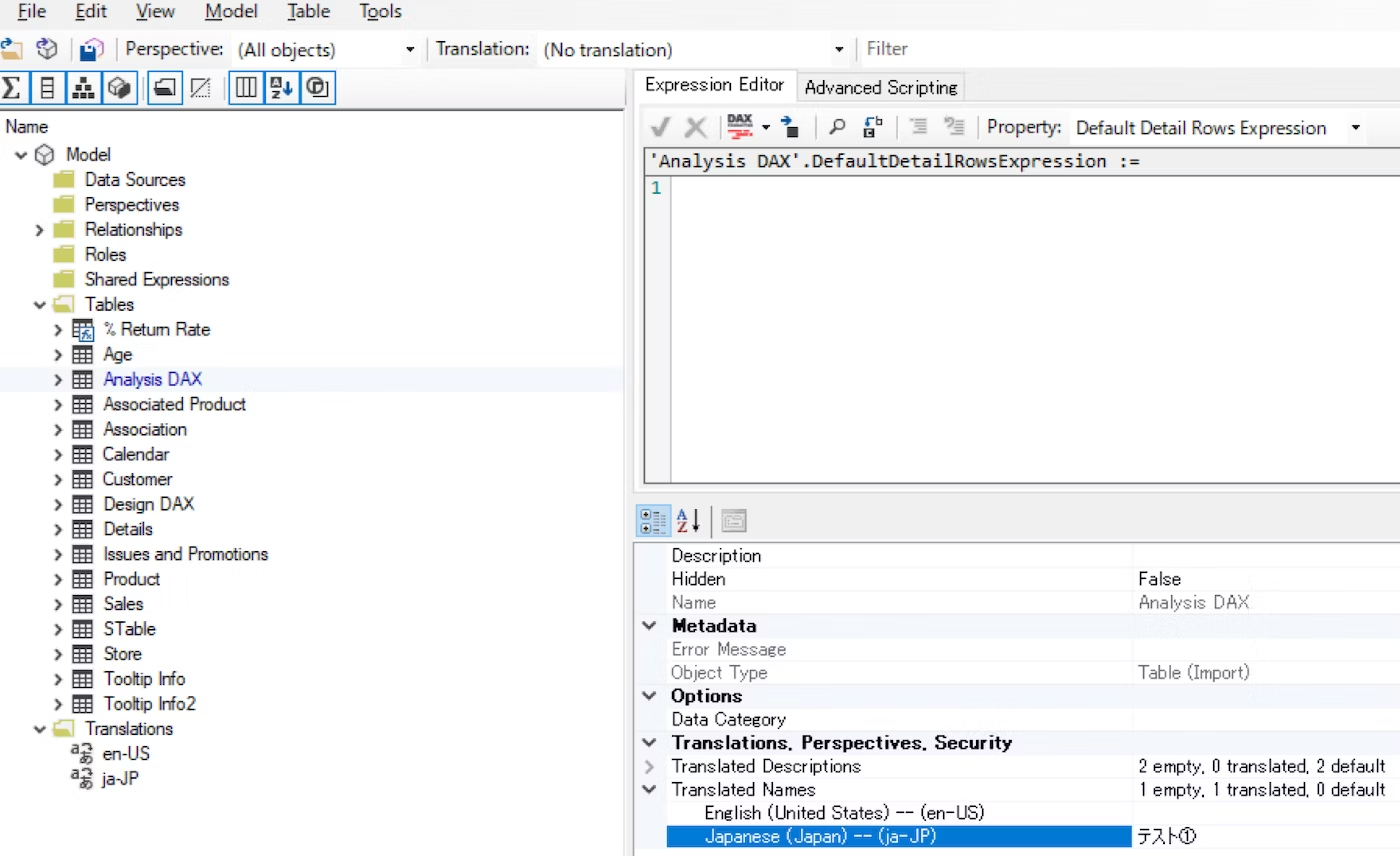Expand the Analysis DAX table
This screenshot has width=1400, height=856.
(58, 380)
